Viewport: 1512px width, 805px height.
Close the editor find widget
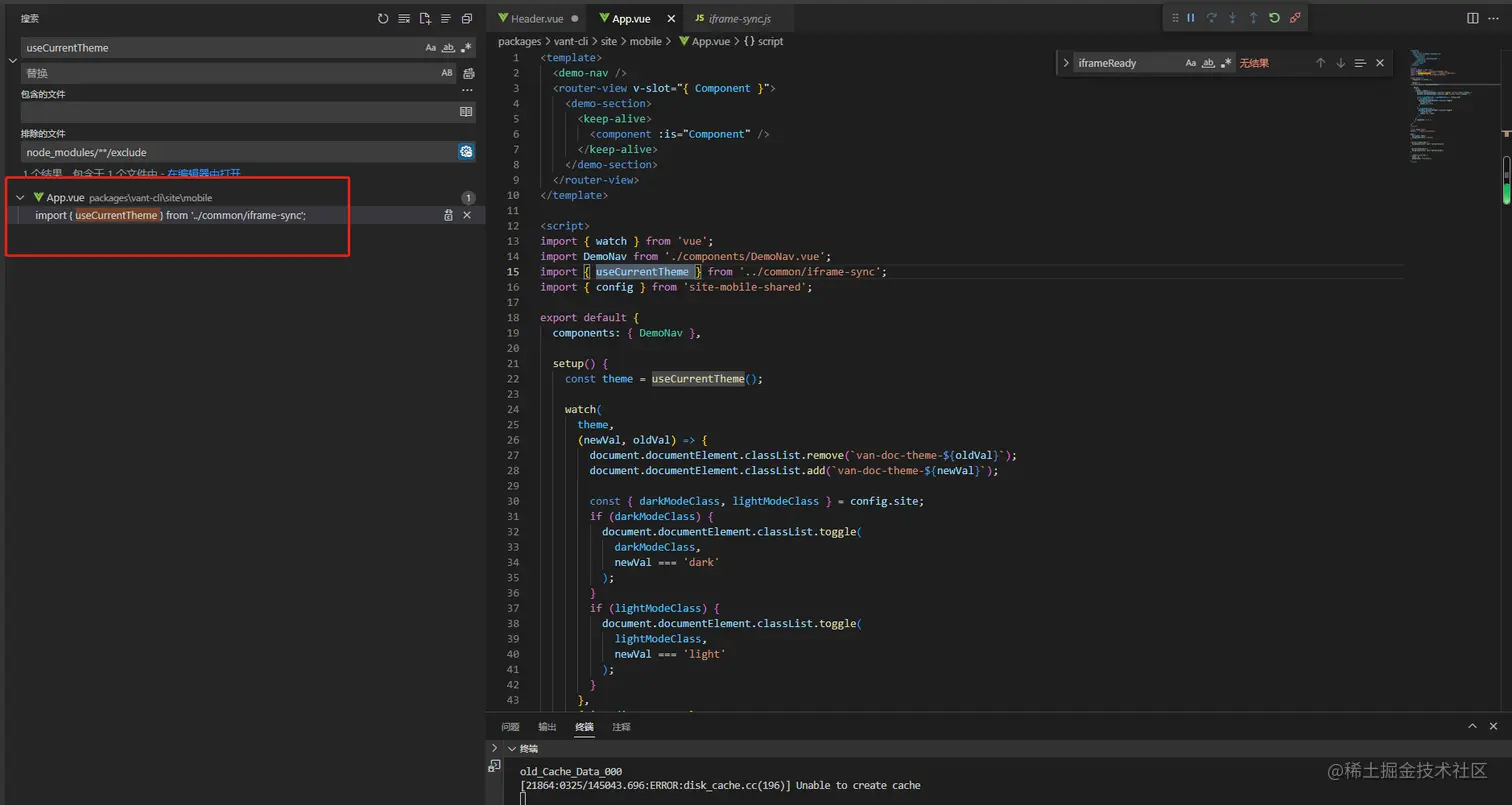[x=1380, y=63]
